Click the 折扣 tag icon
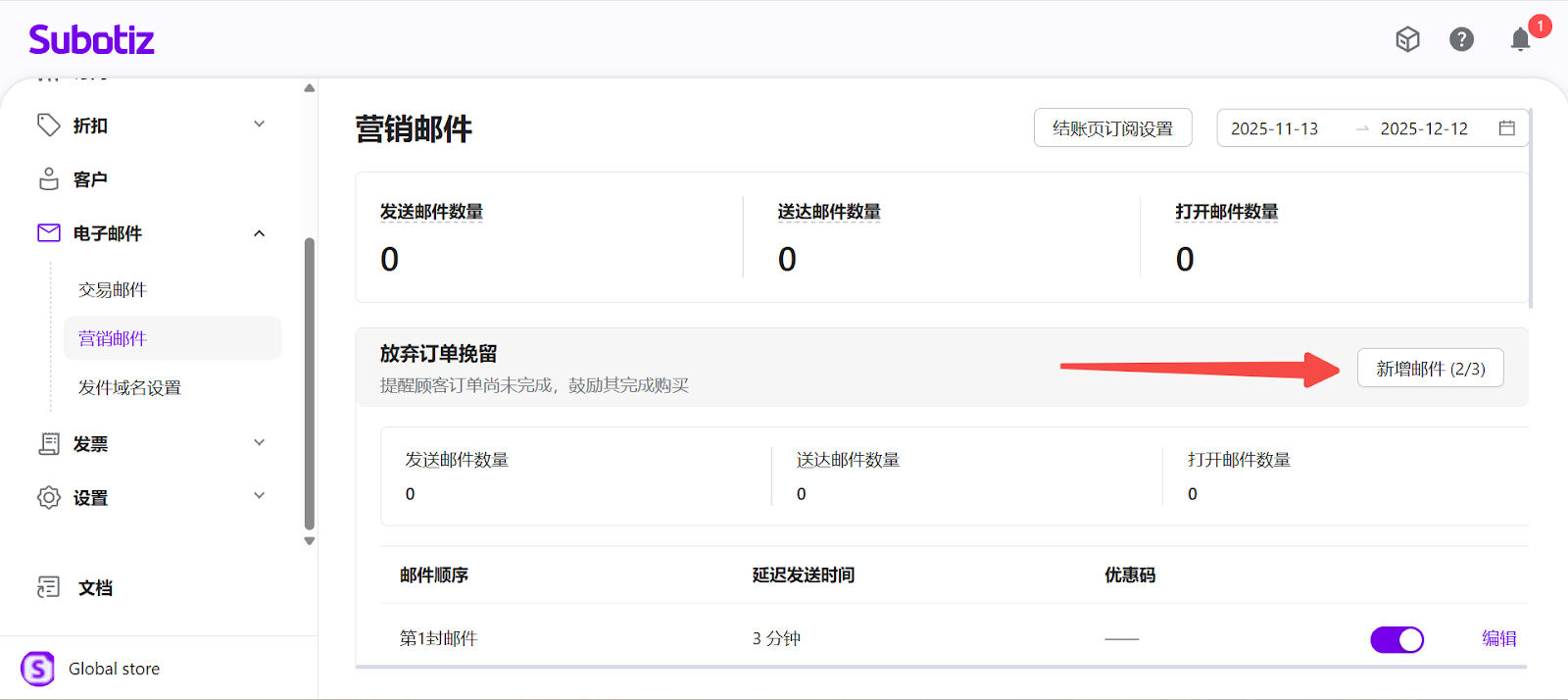This screenshot has height=700, width=1568. (48, 125)
